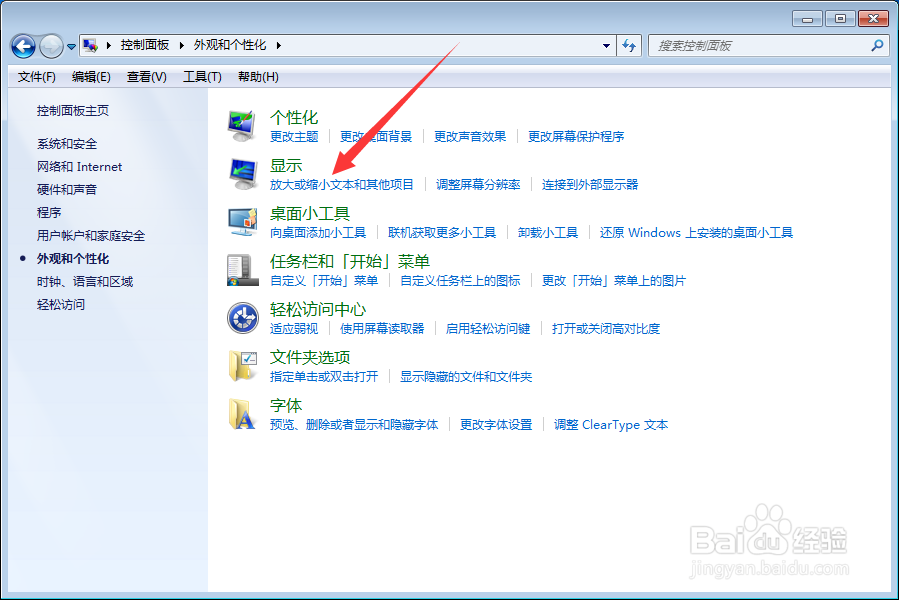This screenshot has height=600, width=899.
Task: Go to 控制面板主页 in sidebar
Action: tap(73, 111)
